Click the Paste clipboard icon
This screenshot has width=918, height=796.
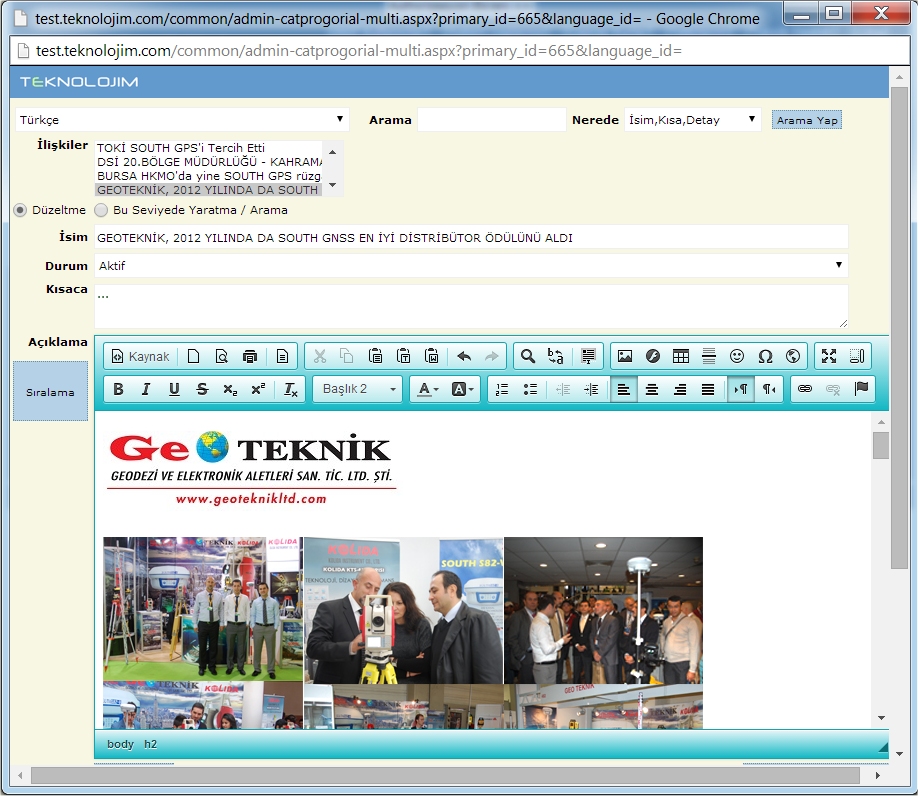click(375, 356)
